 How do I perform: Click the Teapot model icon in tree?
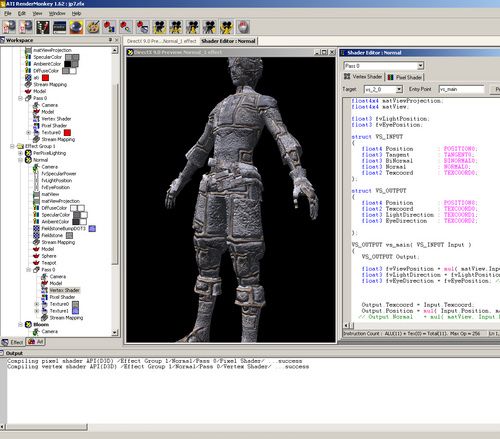click(36, 263)
